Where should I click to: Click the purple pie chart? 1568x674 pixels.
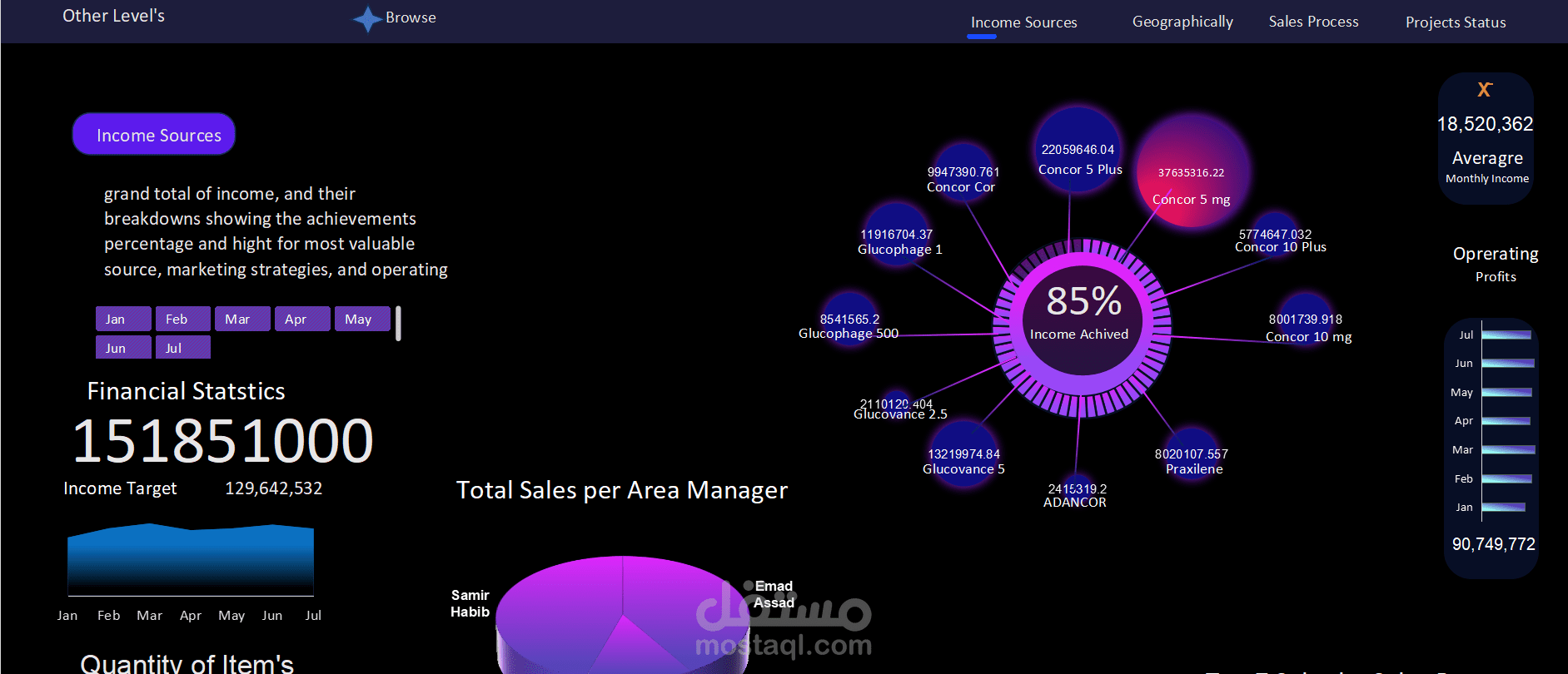click(x=622, y=616)
